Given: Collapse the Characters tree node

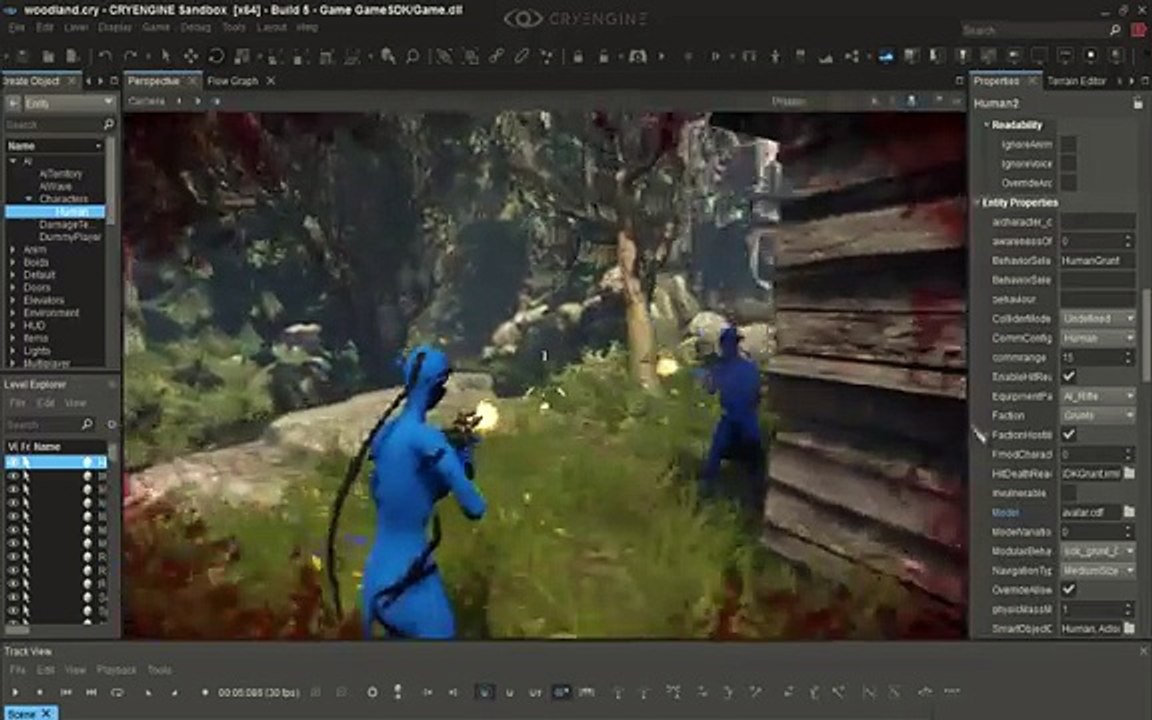Looking at the screenshot, I should [29, 198].
